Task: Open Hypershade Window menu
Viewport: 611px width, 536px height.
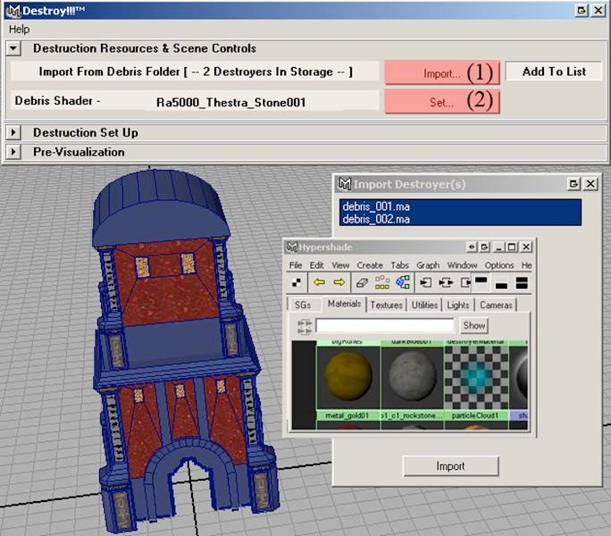Action: [x=462, y=265]
